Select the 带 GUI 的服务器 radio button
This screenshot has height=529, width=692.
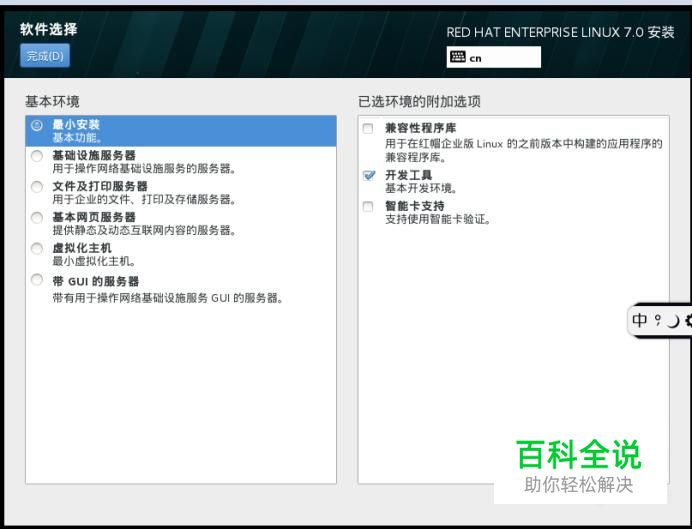37,280
